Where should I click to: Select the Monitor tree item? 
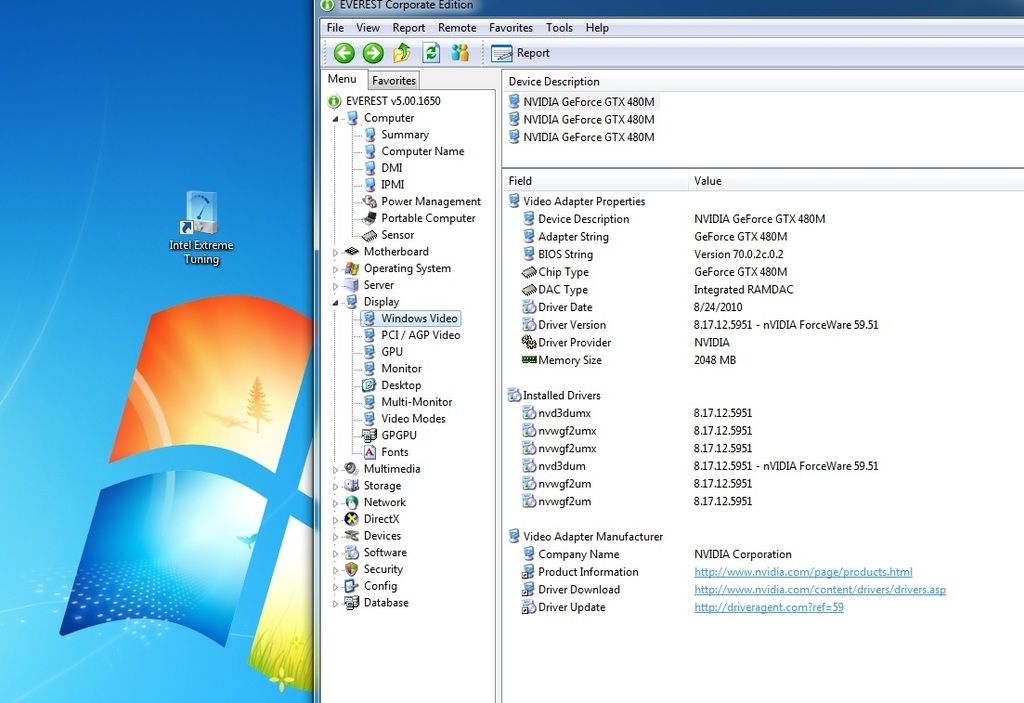[401, 368]
